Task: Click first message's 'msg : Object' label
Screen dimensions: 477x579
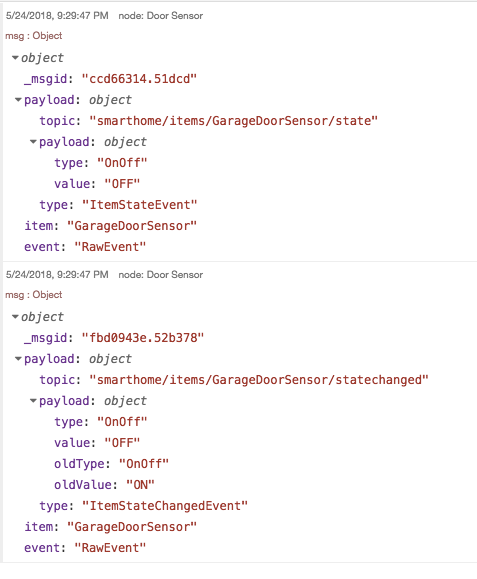Action: tap(34, 36)
